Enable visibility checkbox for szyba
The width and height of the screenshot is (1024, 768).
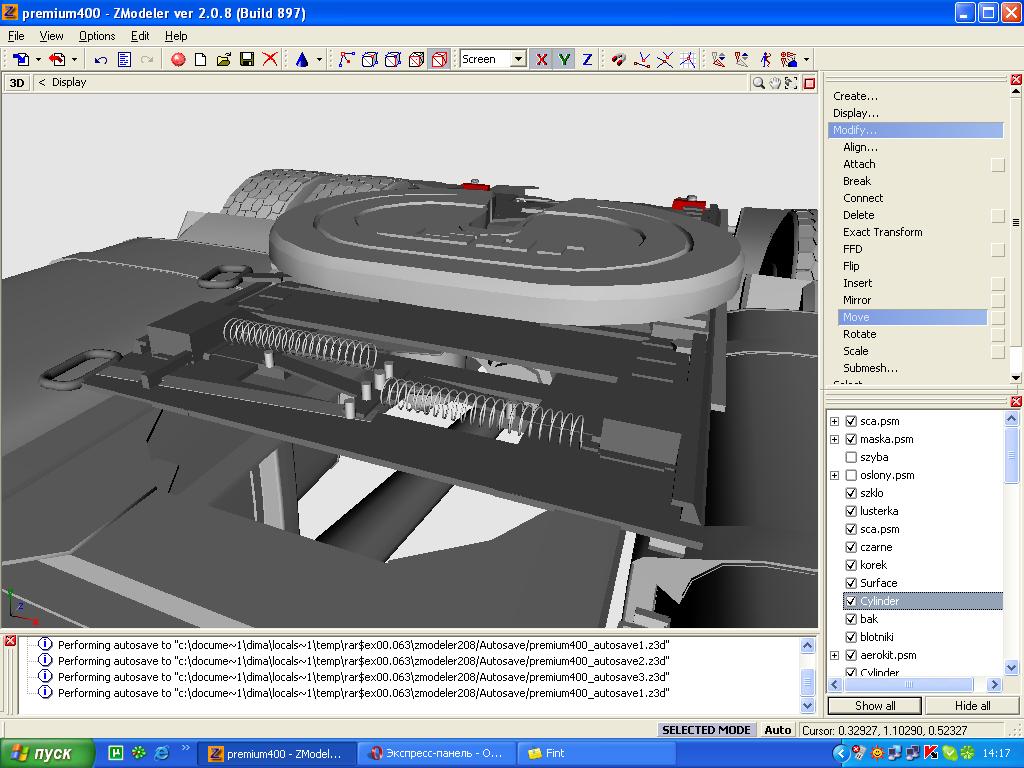pos(851,457)
